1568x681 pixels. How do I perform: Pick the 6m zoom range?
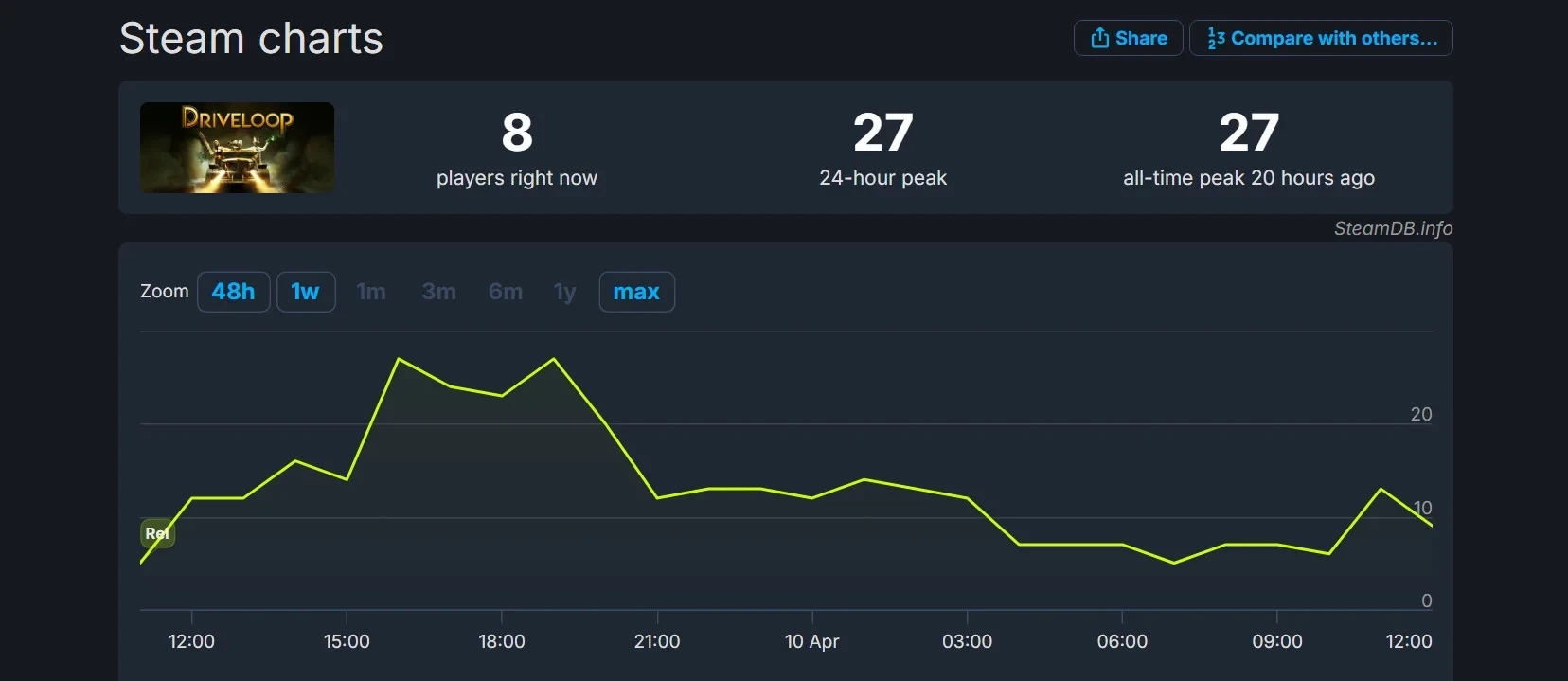pyautogui.click(x=505, y=292)
